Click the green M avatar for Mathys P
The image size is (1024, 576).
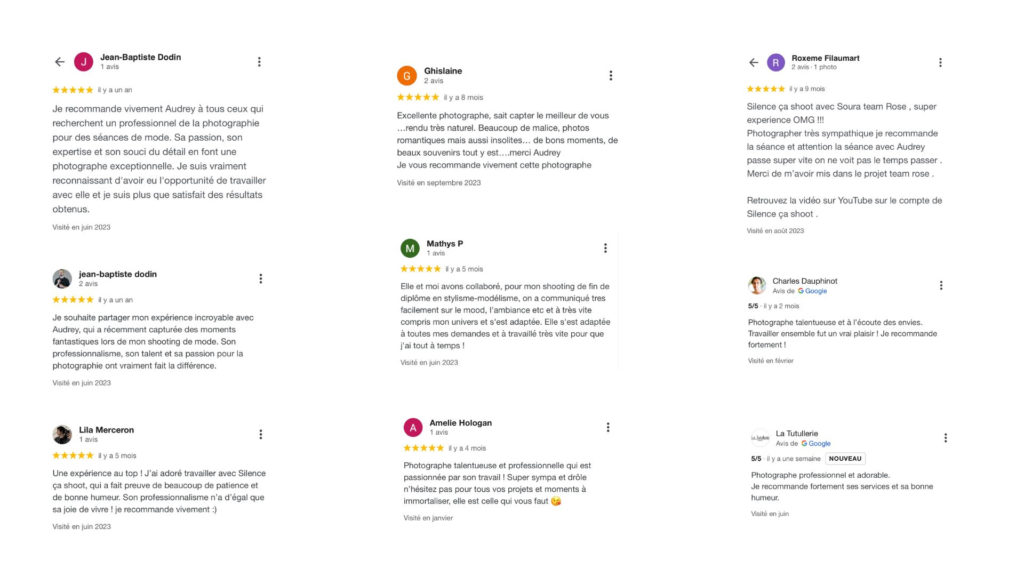pos(410,248)
